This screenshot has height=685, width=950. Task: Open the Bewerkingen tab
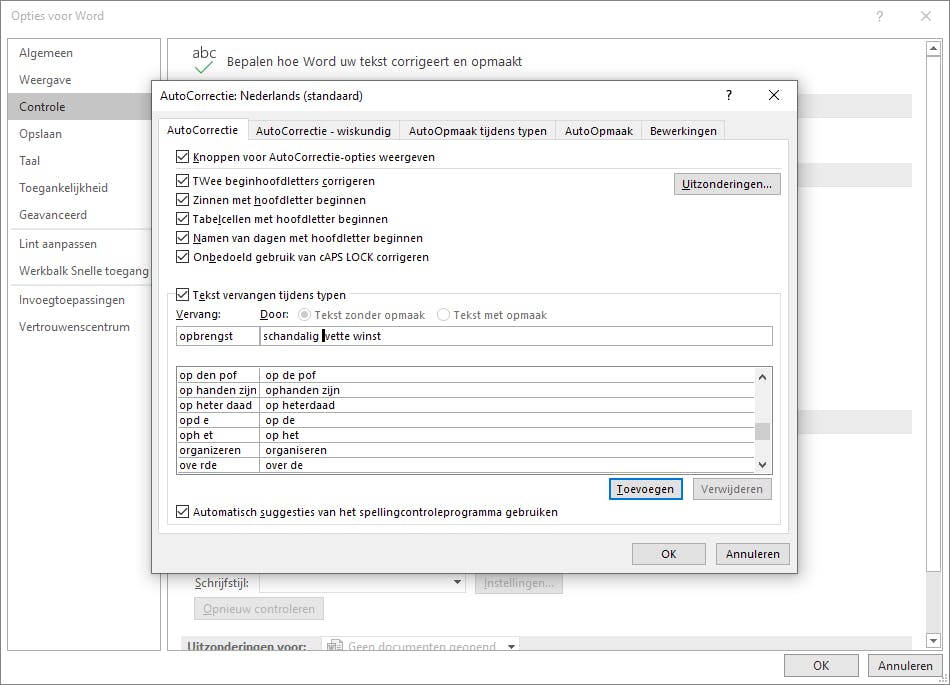pos(683,131)
